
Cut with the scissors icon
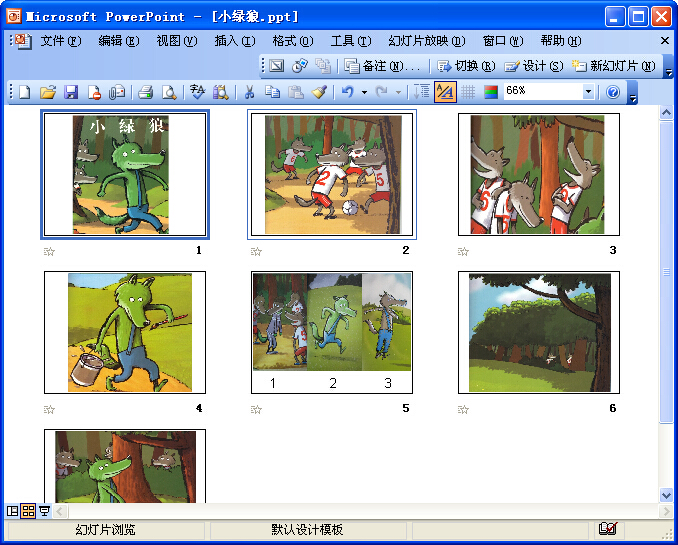(x=249, y=92)
